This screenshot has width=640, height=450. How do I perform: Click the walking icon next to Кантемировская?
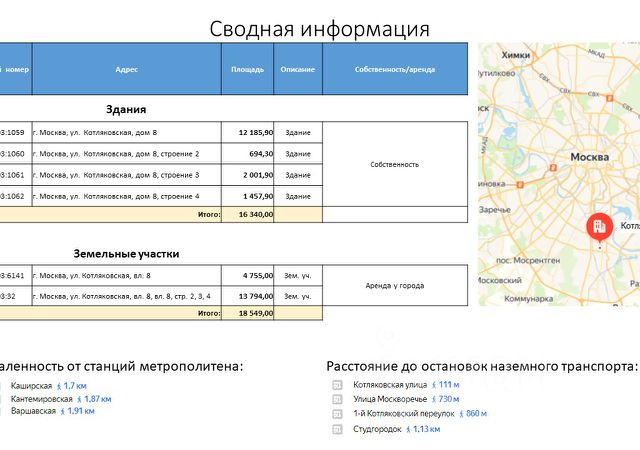79,399
